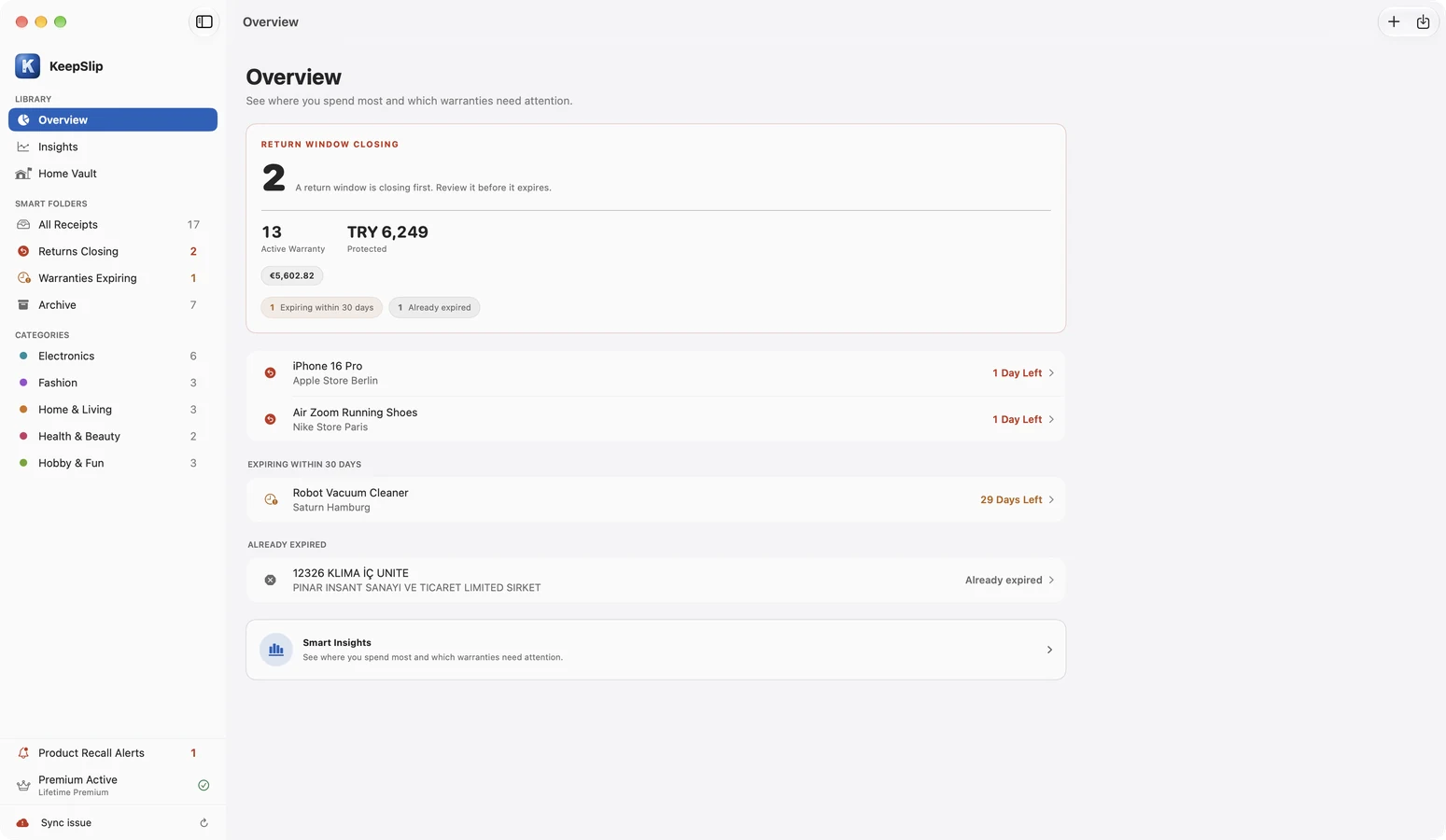Image resolution: width=1446 pixels, height=840 pixels.
Task: Click the return icon beside iPhone 16 Pro
Action: click(x=270, y=372)
